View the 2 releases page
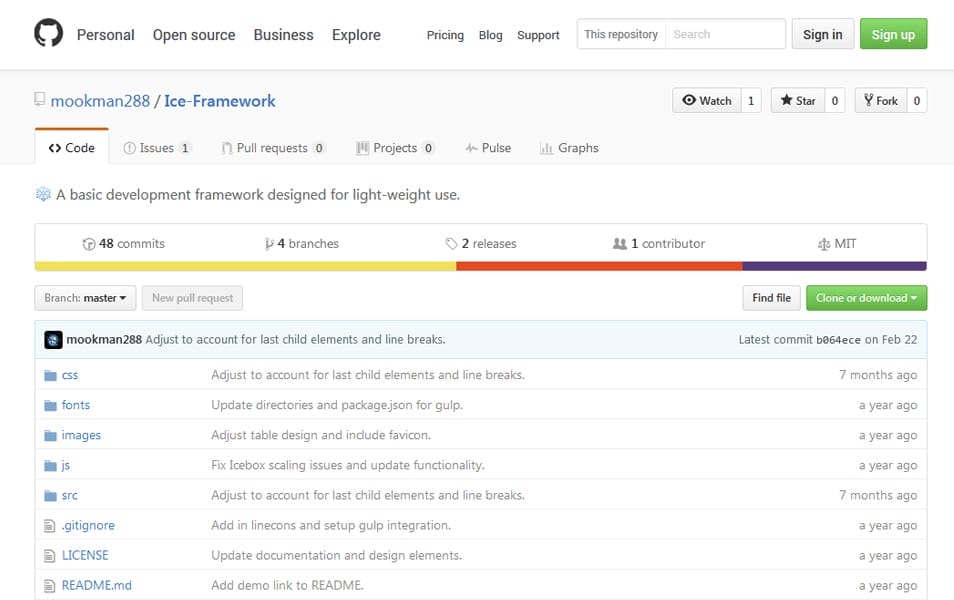 [x=481, y=243]
